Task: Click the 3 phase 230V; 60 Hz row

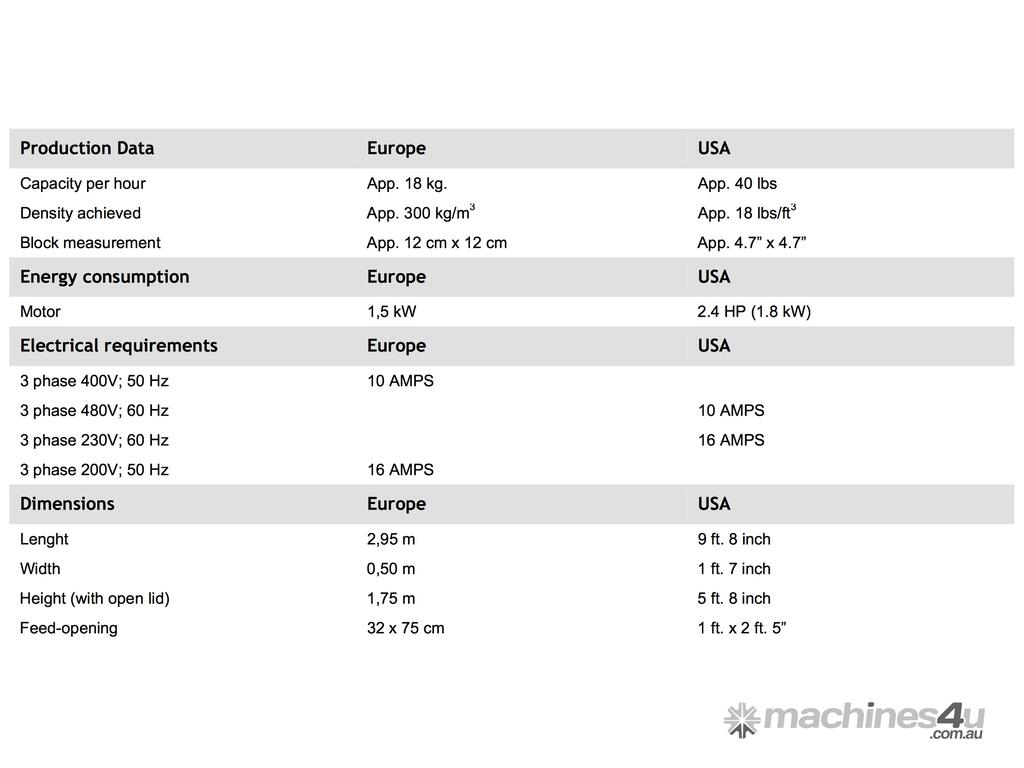Action: (x=94, y=440)
